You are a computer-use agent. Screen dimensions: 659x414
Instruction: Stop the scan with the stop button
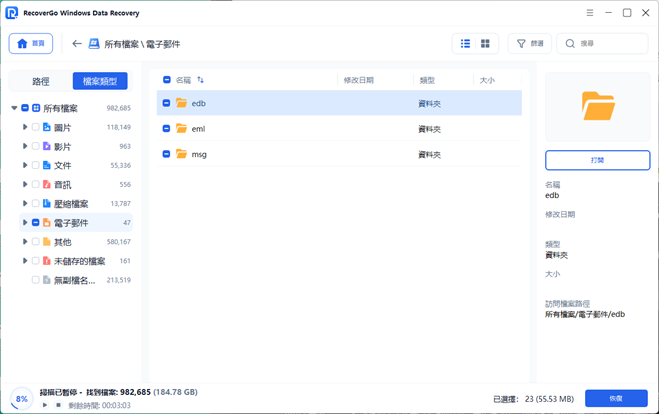(58, 405)
